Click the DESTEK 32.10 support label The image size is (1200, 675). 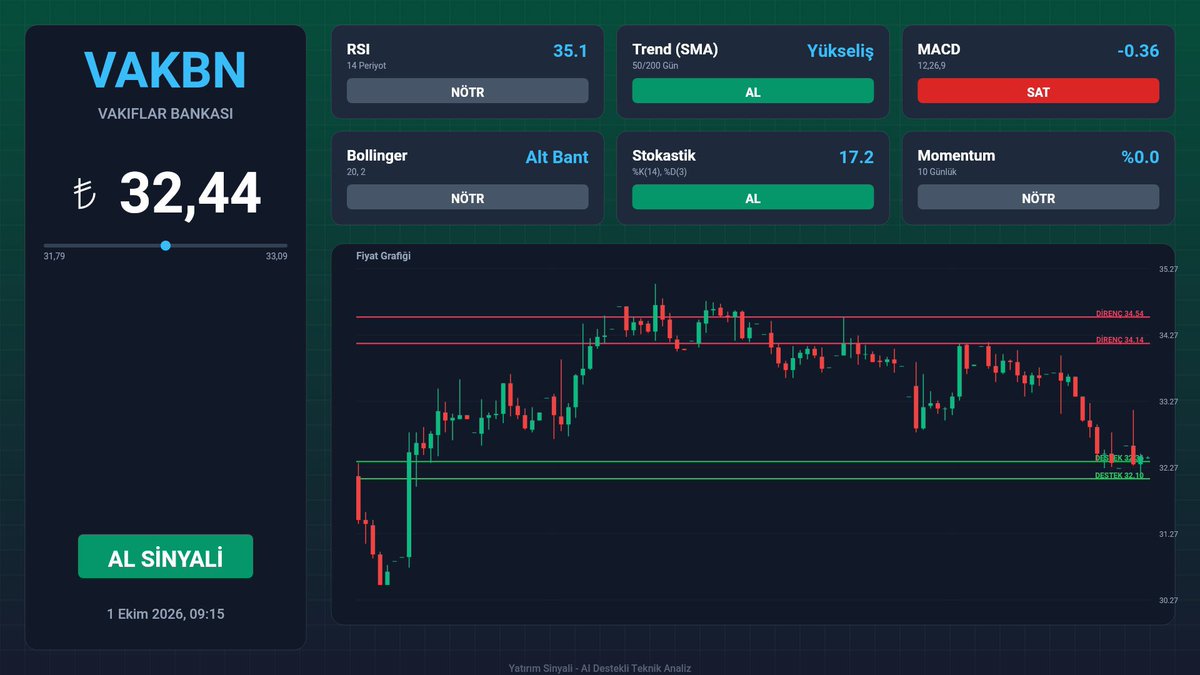tap(1120, 475)
